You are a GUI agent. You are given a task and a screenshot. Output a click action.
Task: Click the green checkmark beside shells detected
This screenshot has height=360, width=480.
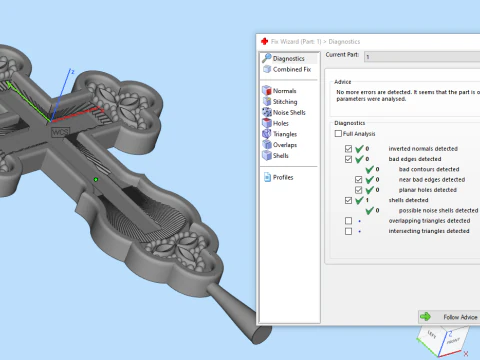359,200
